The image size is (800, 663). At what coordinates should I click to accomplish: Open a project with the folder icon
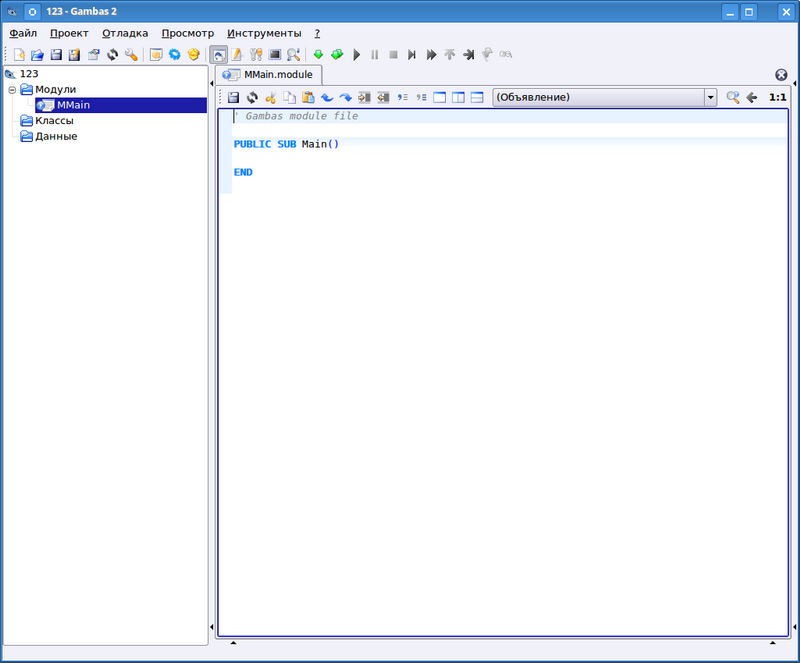[37, 54]
